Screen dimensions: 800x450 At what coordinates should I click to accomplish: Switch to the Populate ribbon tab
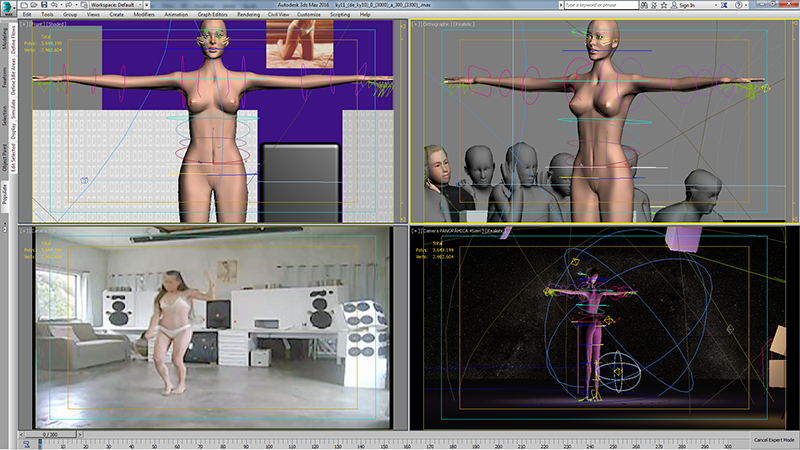coord(5,196)
